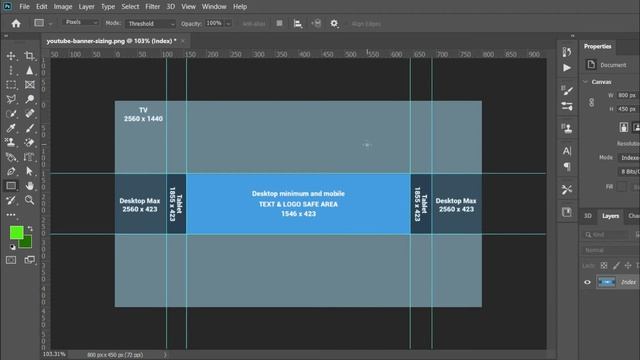Open the Layer menu

coord(87,7)
